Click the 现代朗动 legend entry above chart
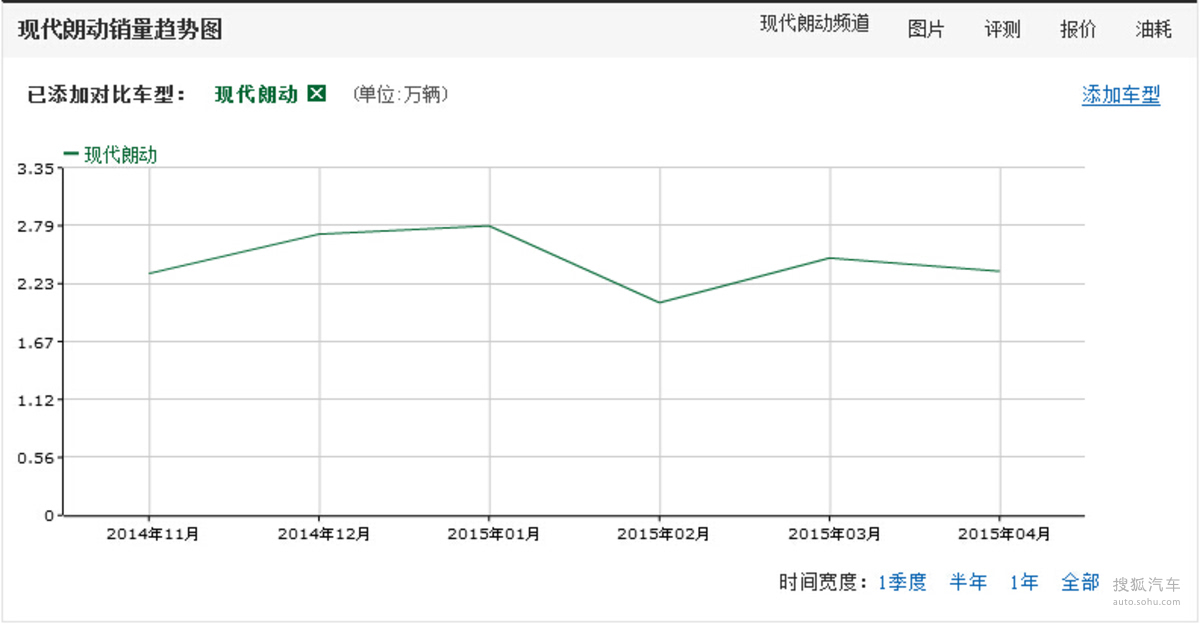This screenshot has height=624, width=1200. (111, 155)
